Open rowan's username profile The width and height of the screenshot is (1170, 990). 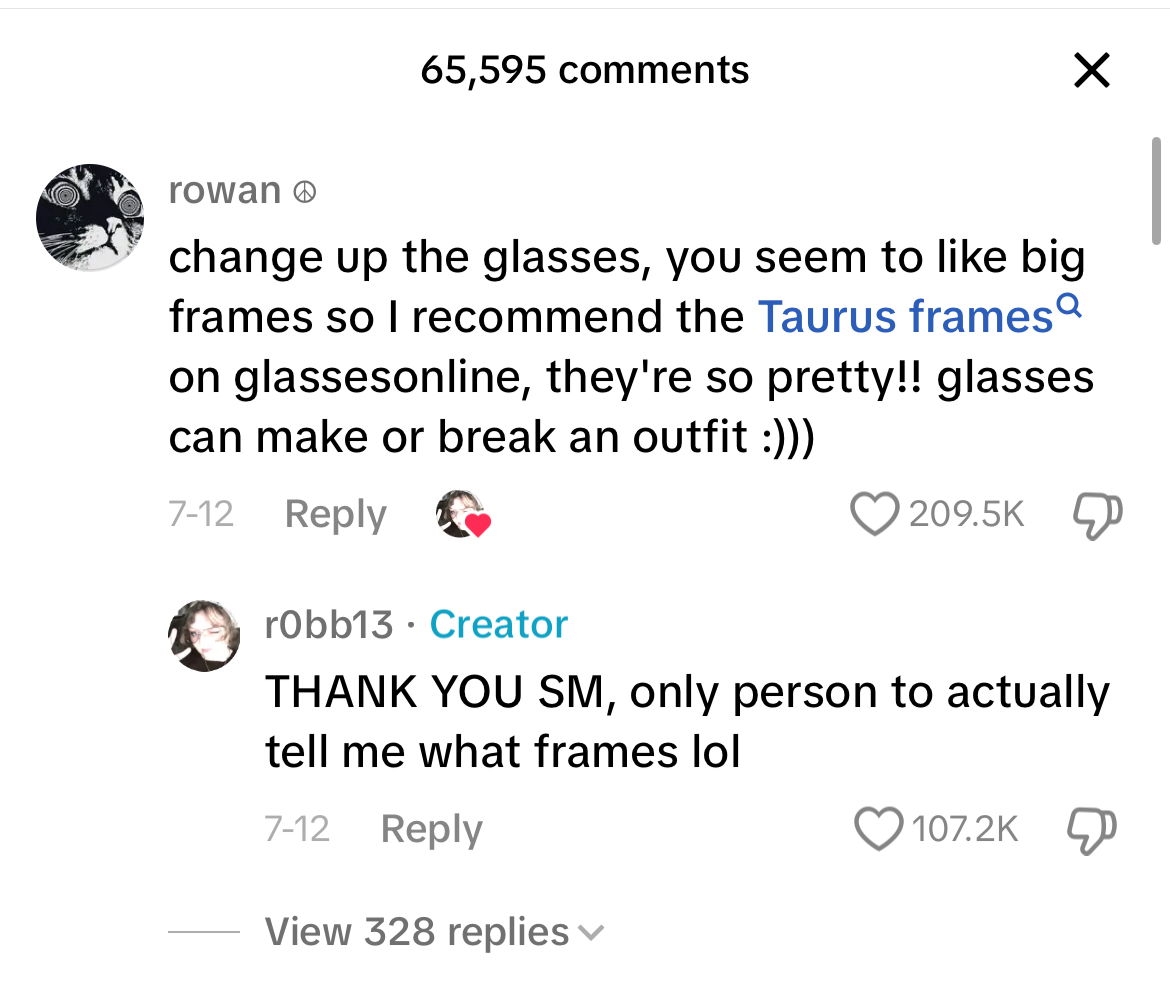pyautogui.click(x=225, y=190)
